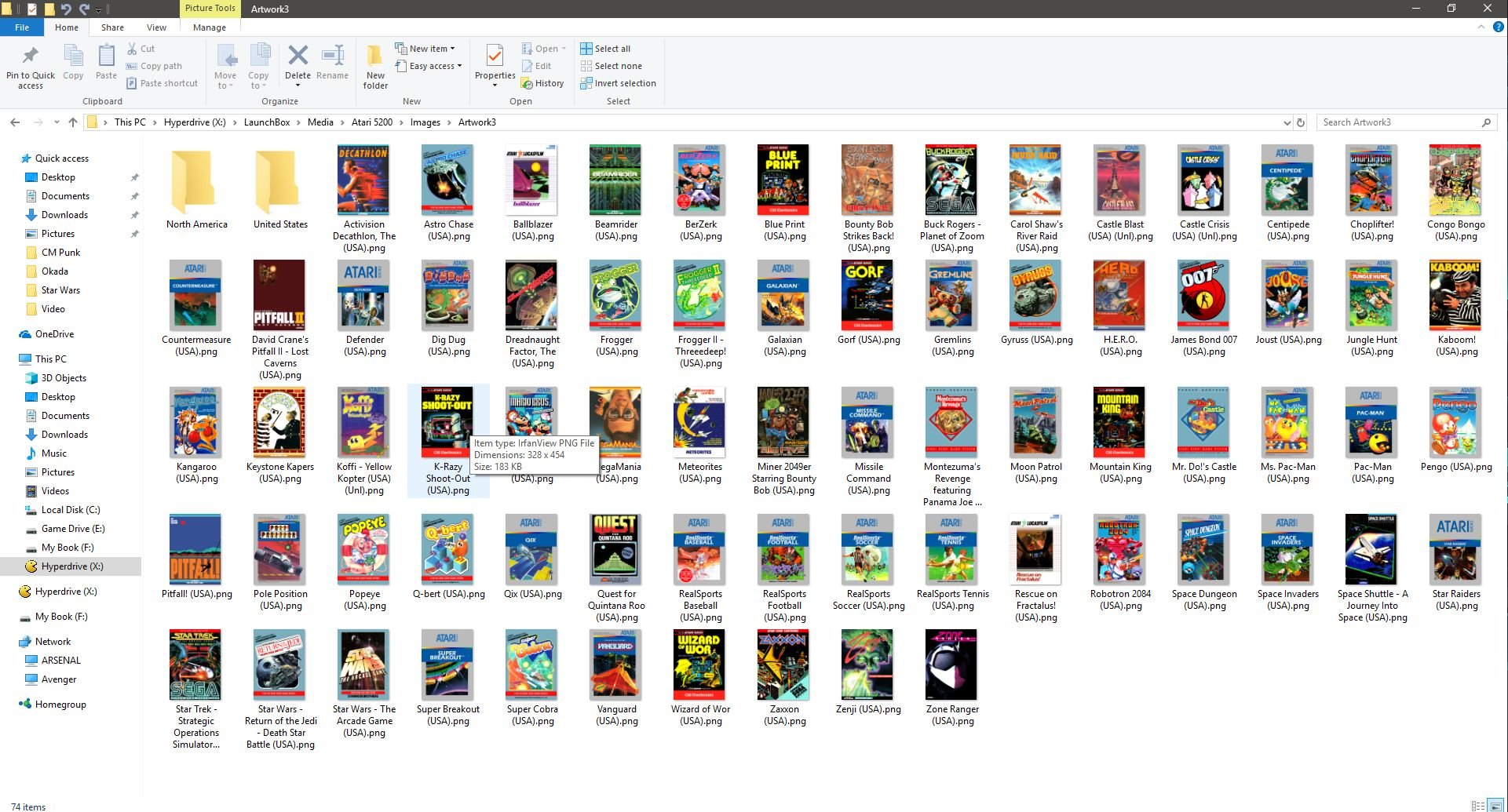Switch to large thumbnails view icon
This screenshot has width=1508, height=812.
[x=1495, y=806]
